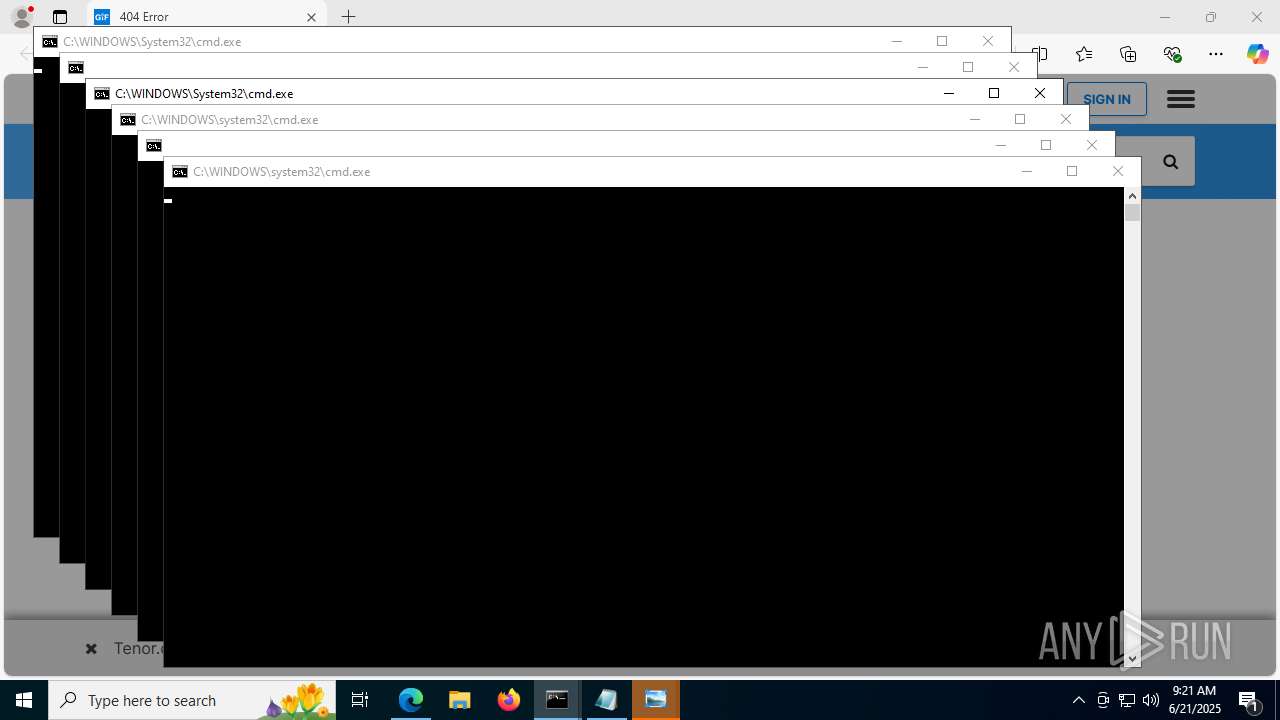Screen dimensions: 1280x720
Task: Open Edge Favorites star icon
Action: 1084,54
